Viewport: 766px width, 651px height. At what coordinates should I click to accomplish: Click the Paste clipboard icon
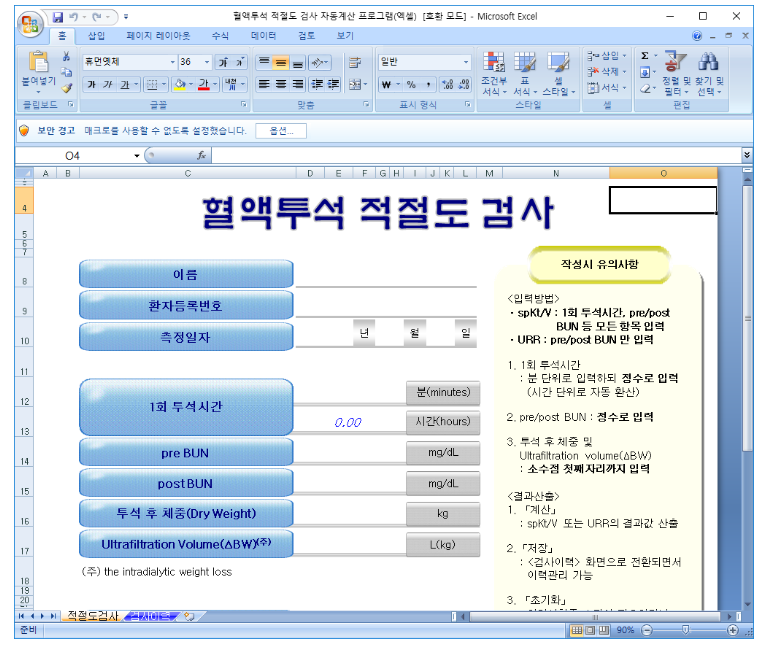tap(39, 63)
